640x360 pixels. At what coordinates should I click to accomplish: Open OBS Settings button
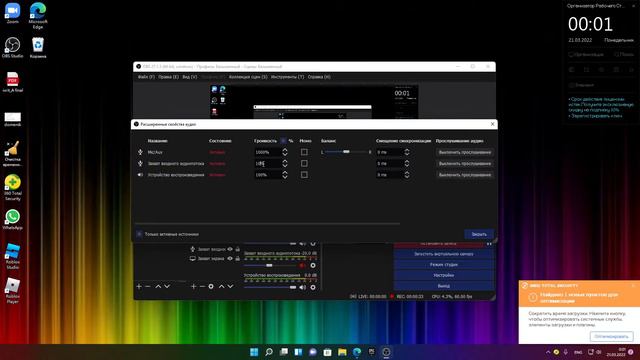[444, 275]
